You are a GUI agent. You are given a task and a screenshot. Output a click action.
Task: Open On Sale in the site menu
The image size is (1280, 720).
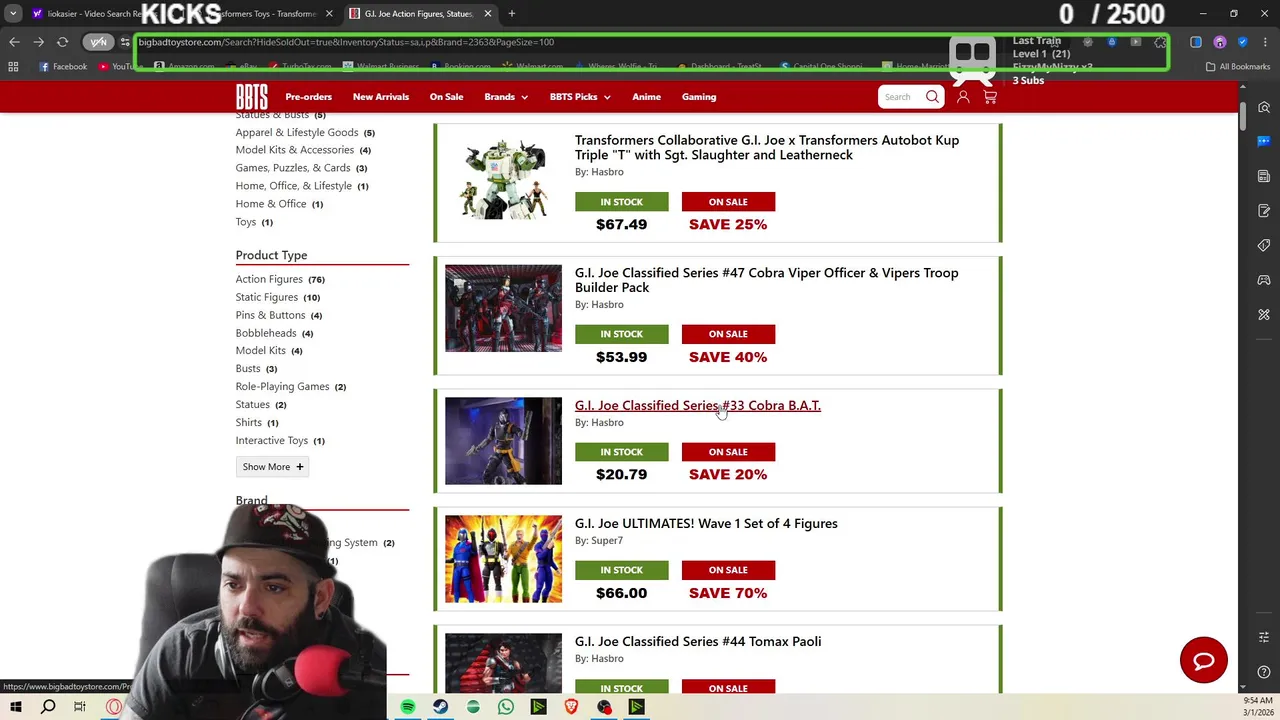446,97
